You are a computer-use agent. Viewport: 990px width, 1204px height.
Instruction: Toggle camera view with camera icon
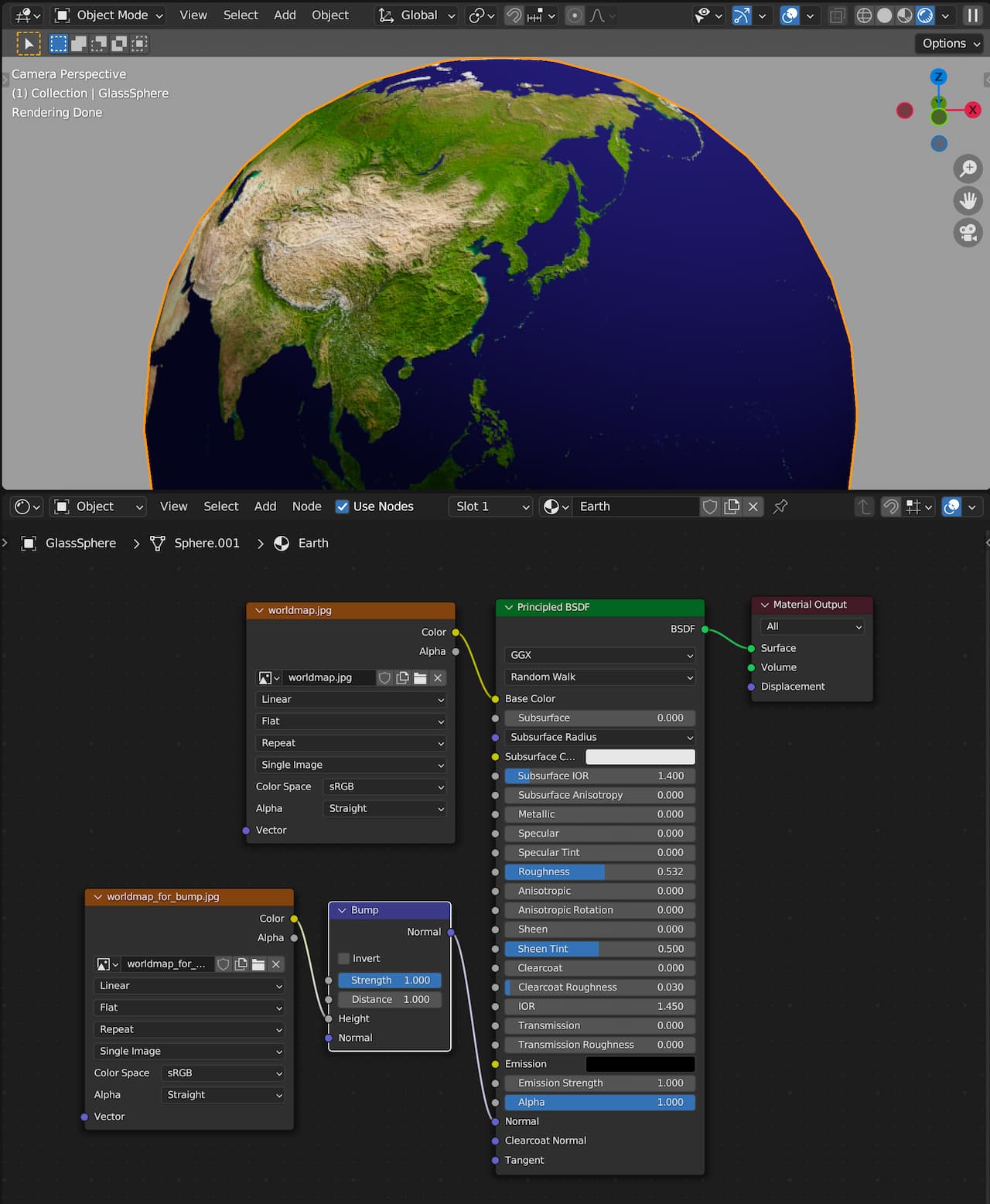(x=968, y=233)
